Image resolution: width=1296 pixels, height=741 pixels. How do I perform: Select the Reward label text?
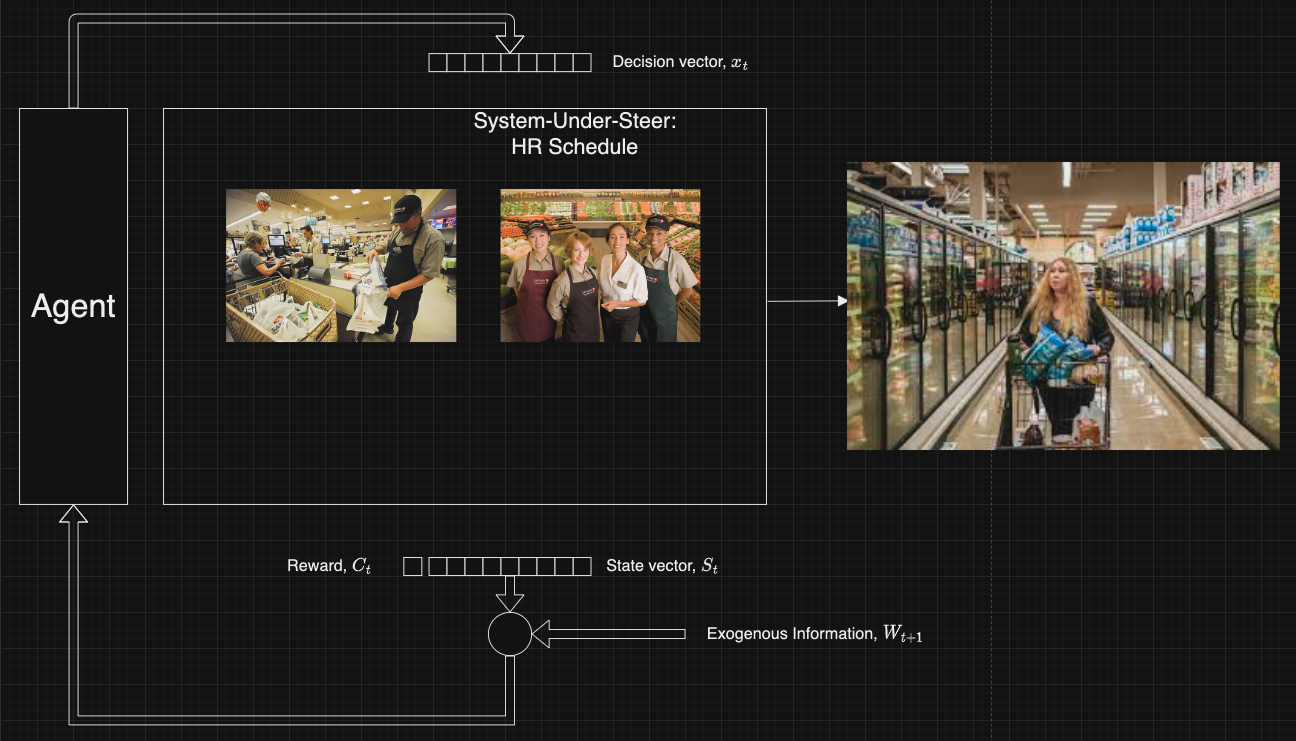(329, 566)
